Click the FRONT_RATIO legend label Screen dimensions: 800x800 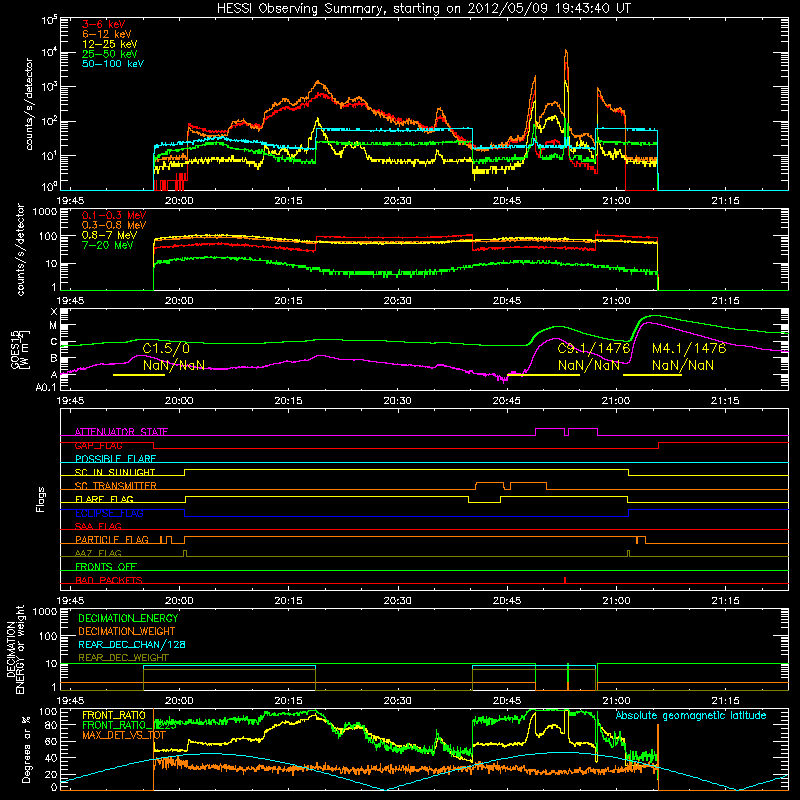(114, 715)
